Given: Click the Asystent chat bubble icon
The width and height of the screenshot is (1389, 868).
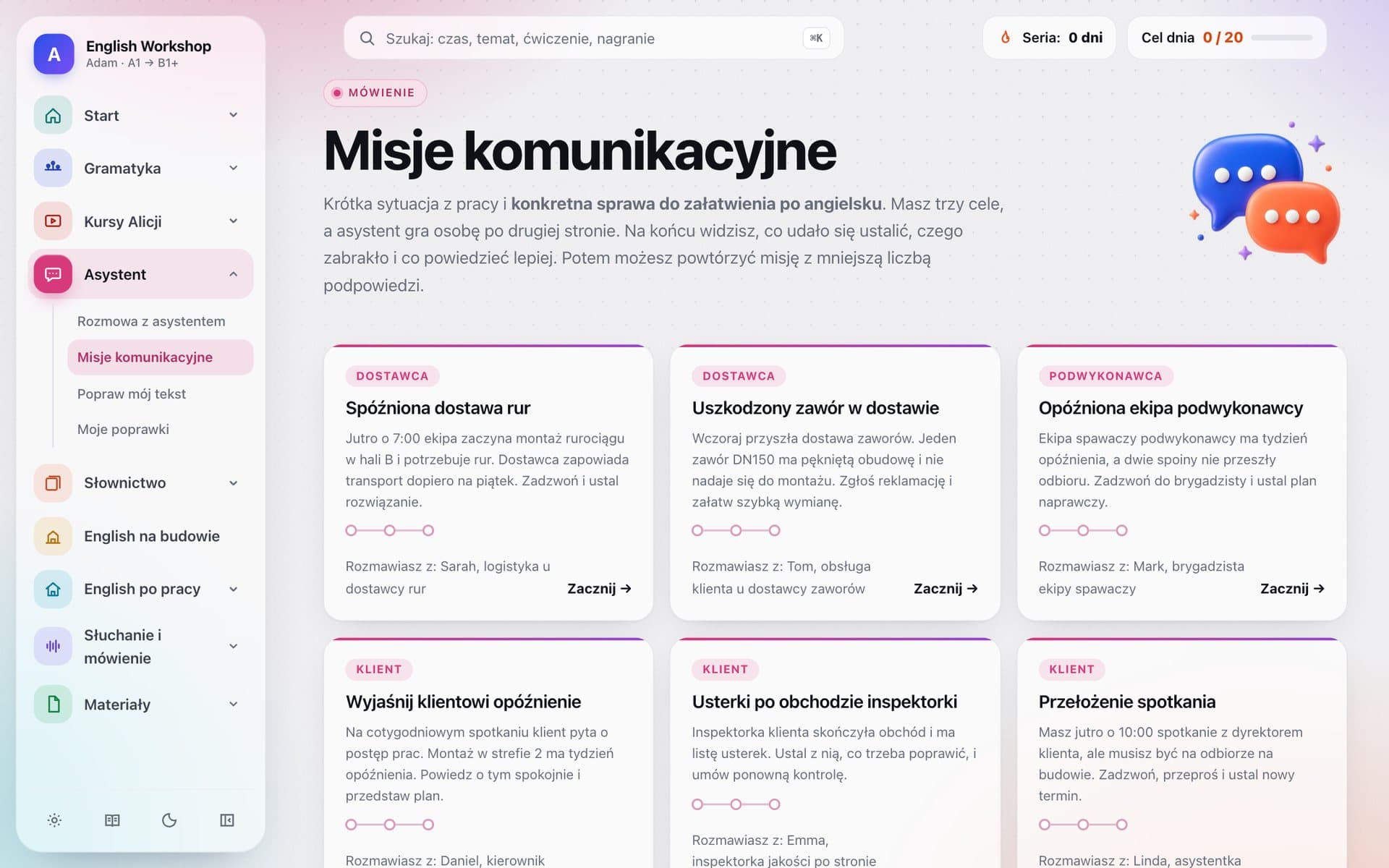Looking at the screenshot, I should (x=53, y=274).
